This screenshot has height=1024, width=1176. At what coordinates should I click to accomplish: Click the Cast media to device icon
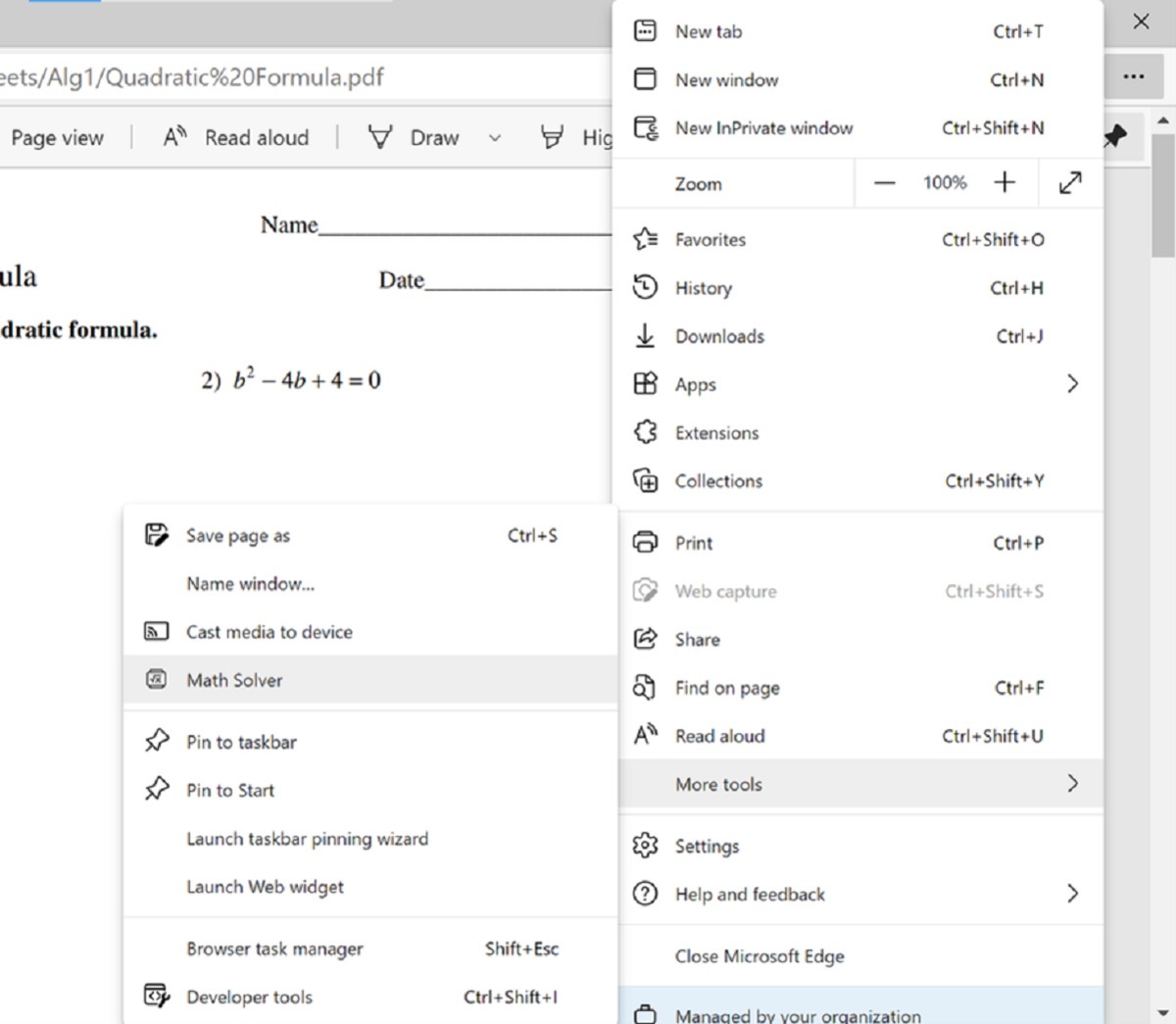156,631
